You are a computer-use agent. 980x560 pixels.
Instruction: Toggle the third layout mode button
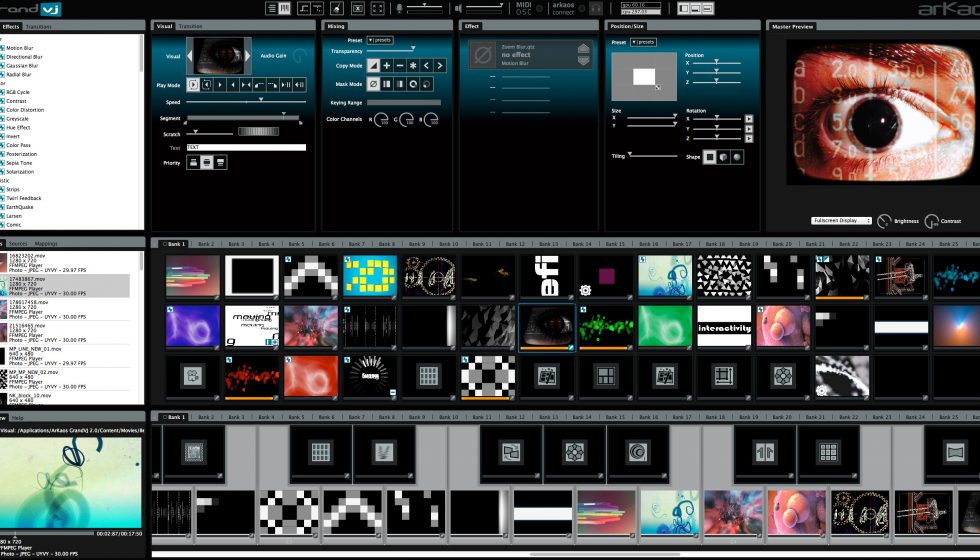pos(708,8)
